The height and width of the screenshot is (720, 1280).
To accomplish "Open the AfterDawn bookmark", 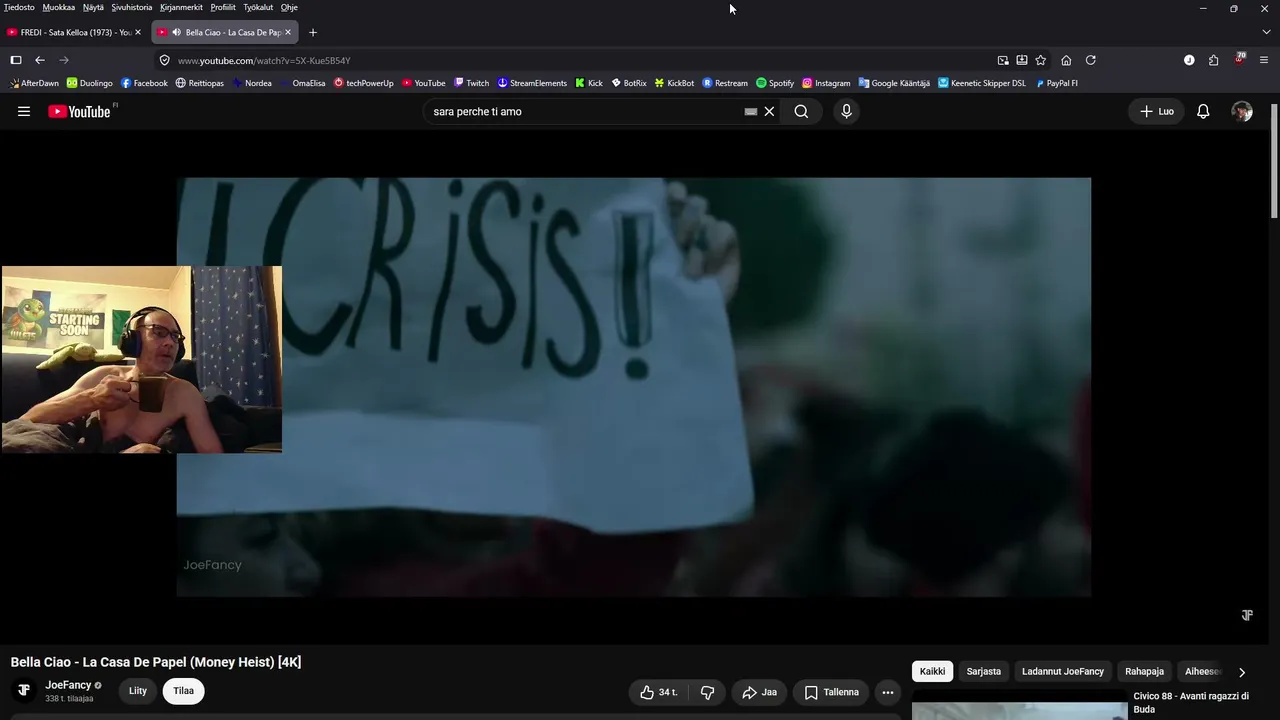I will click(33, 83).
